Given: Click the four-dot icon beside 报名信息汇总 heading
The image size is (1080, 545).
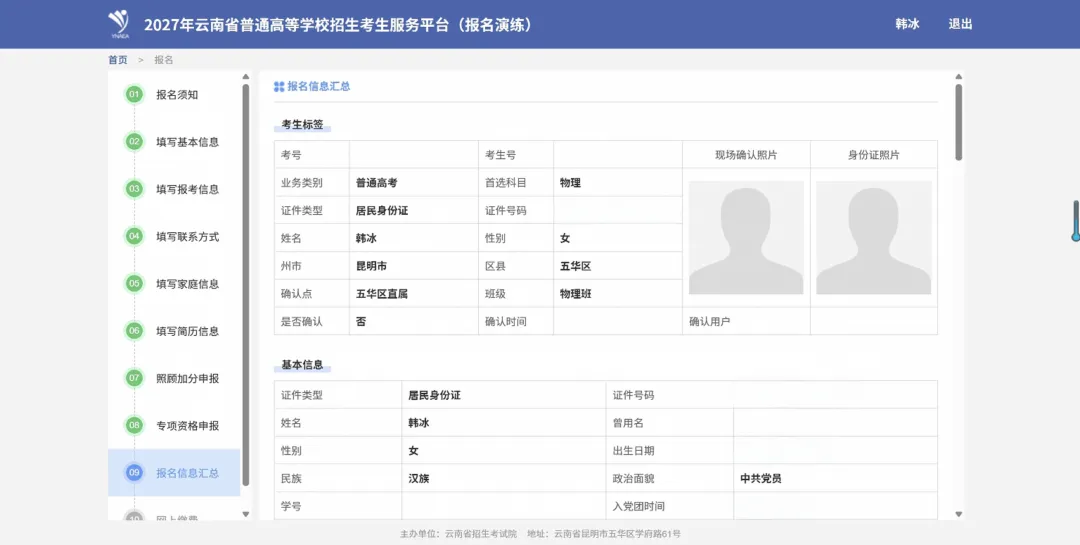Looking at the screenshot, I should (x=279, y=87).
